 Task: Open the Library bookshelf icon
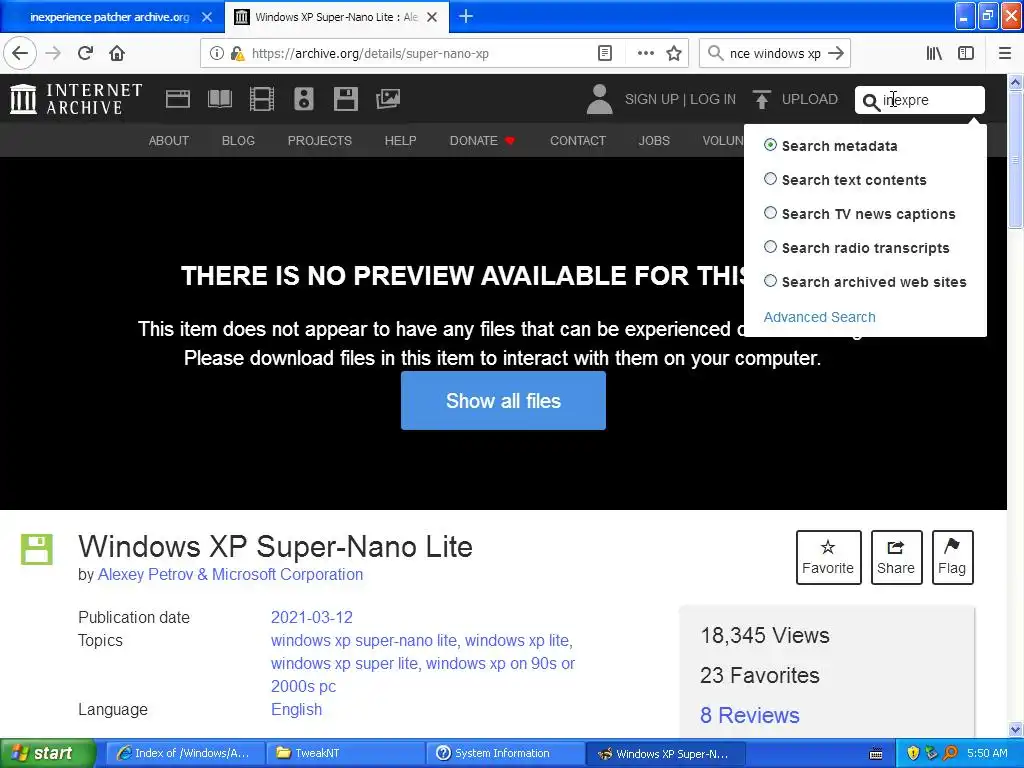934,54
